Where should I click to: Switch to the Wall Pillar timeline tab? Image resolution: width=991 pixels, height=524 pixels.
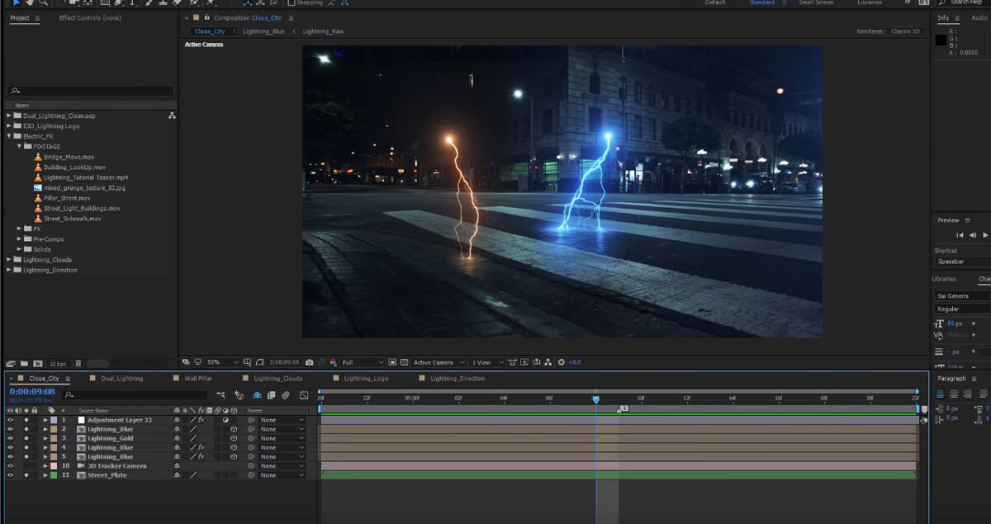(x=198, y=378)
